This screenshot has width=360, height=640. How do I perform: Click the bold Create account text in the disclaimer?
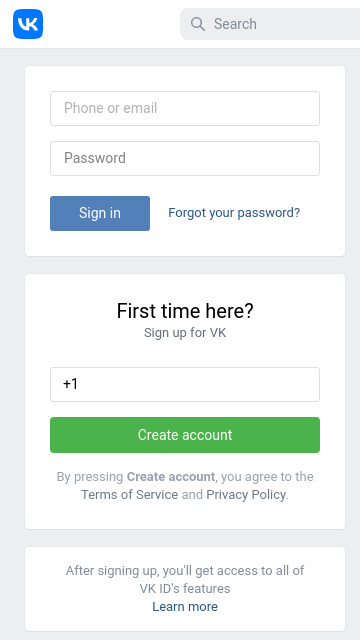[171, 477]
